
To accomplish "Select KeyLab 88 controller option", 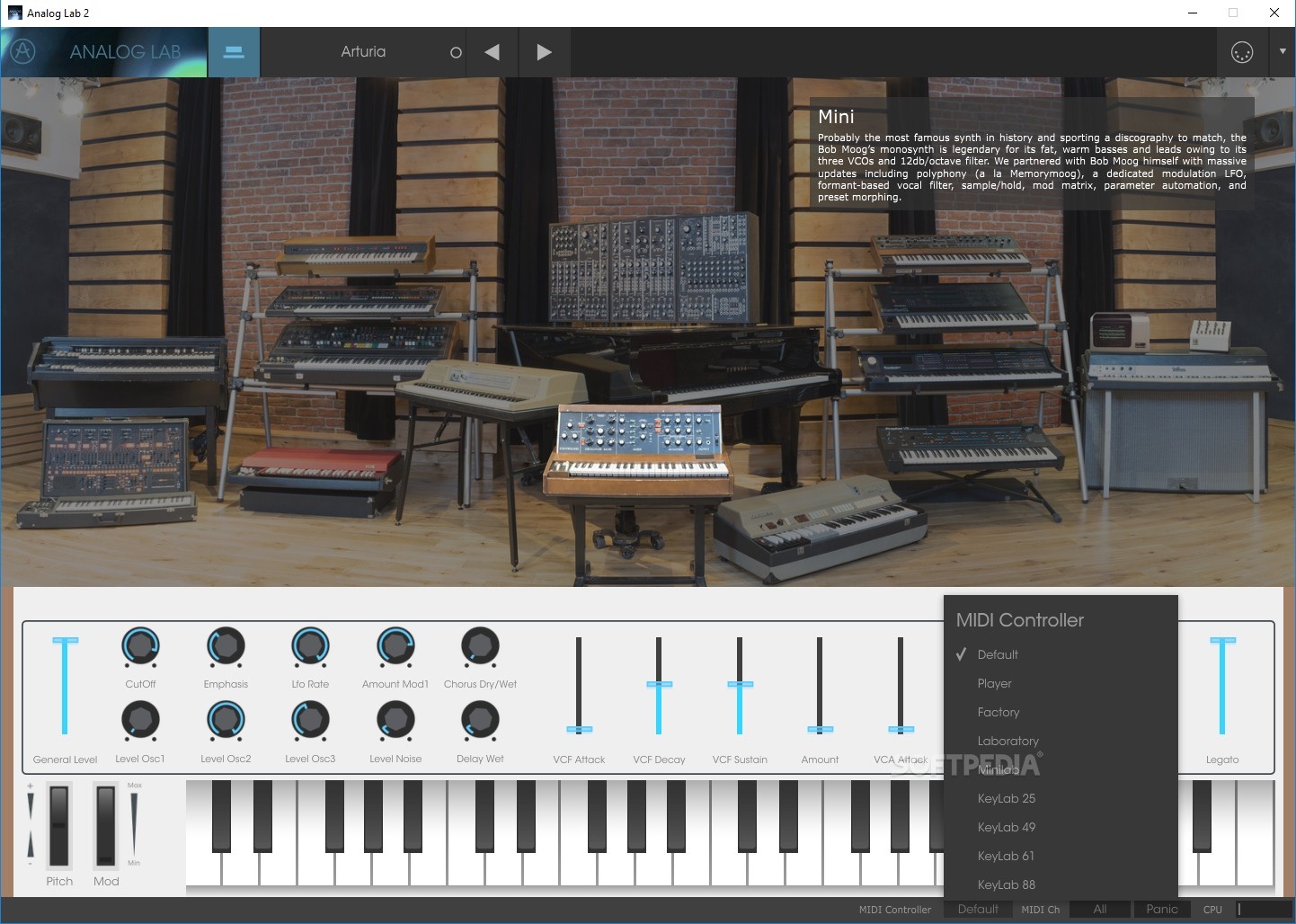I will click(1061, 884).
